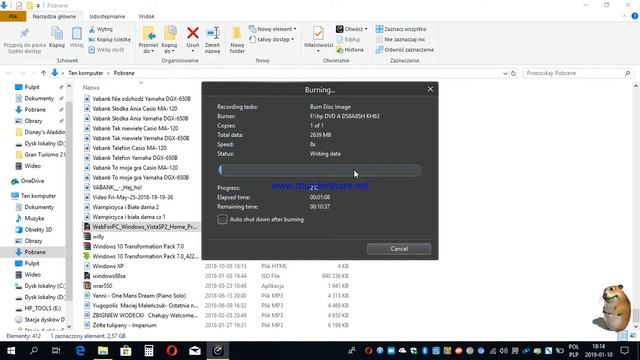Click the Kopiuj (copy) ribbon icon

click(57, 38)
